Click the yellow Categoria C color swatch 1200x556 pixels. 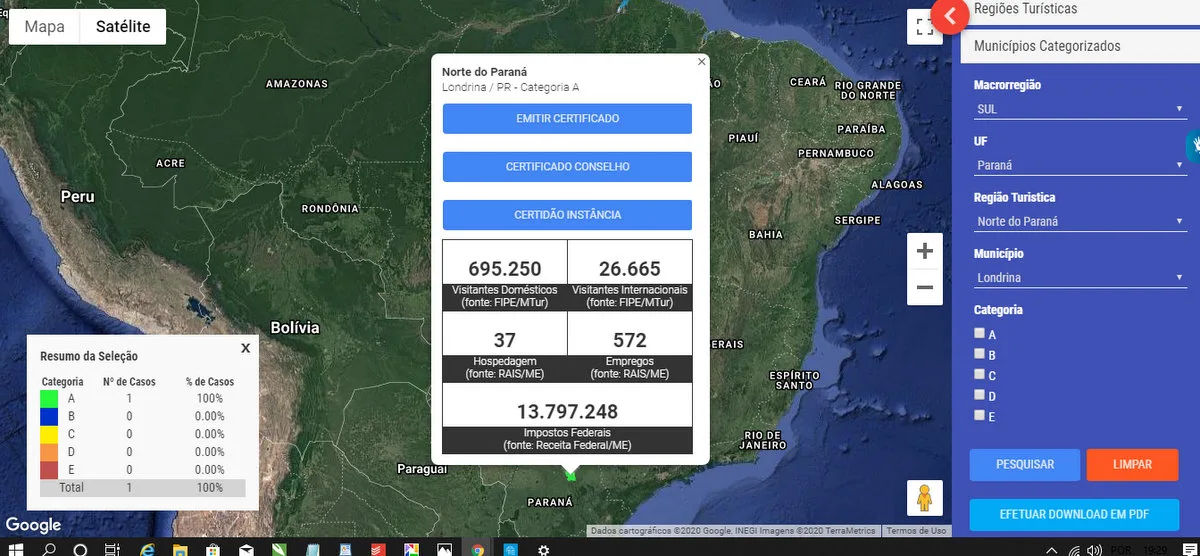click(49, 434)
